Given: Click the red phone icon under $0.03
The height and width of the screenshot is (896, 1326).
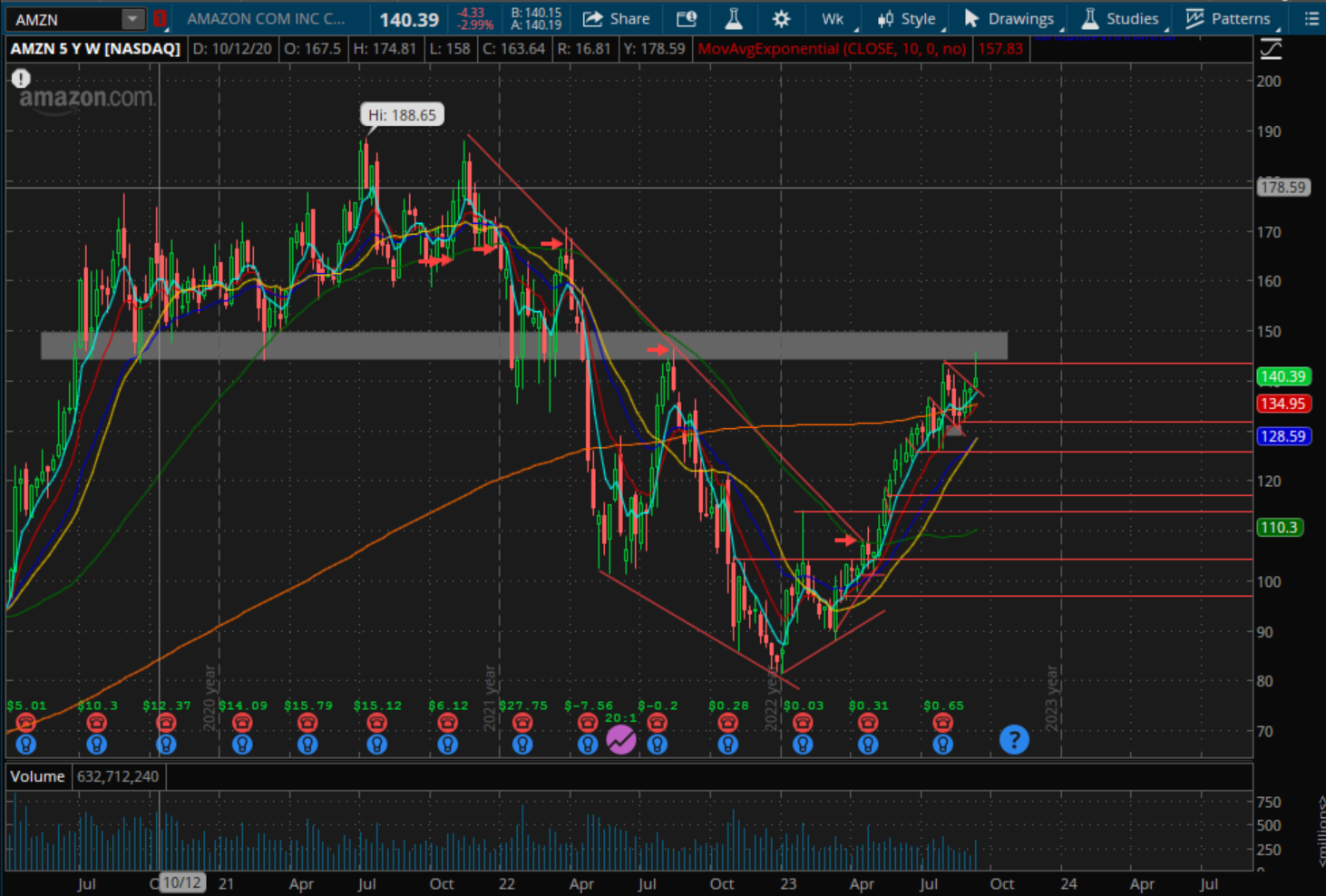Looking at the screenshot, I should (x=803, y=723).
